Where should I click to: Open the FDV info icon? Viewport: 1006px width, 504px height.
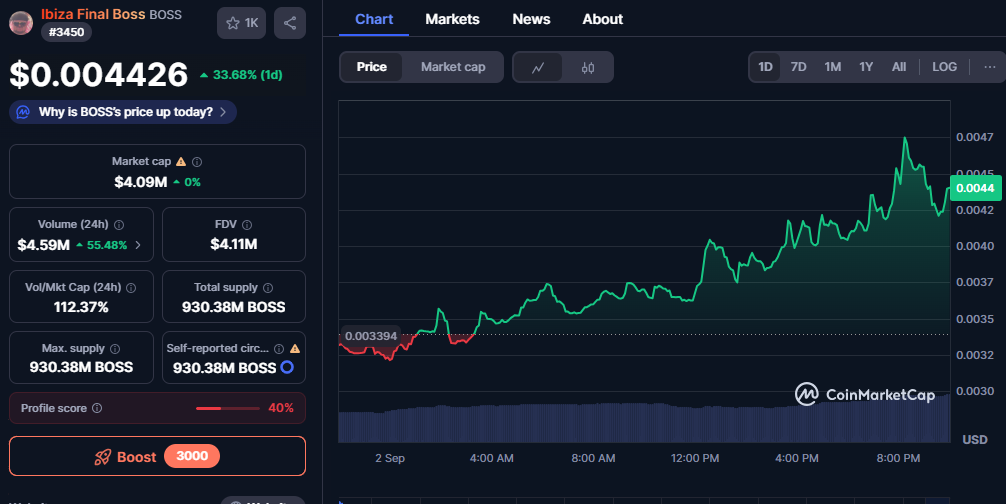[247, 225]
